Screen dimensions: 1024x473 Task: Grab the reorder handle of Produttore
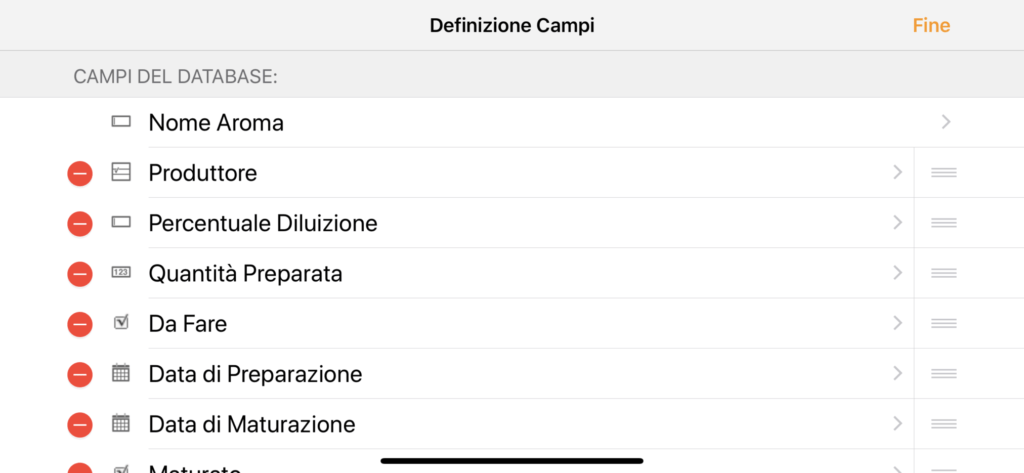(944, 172)
